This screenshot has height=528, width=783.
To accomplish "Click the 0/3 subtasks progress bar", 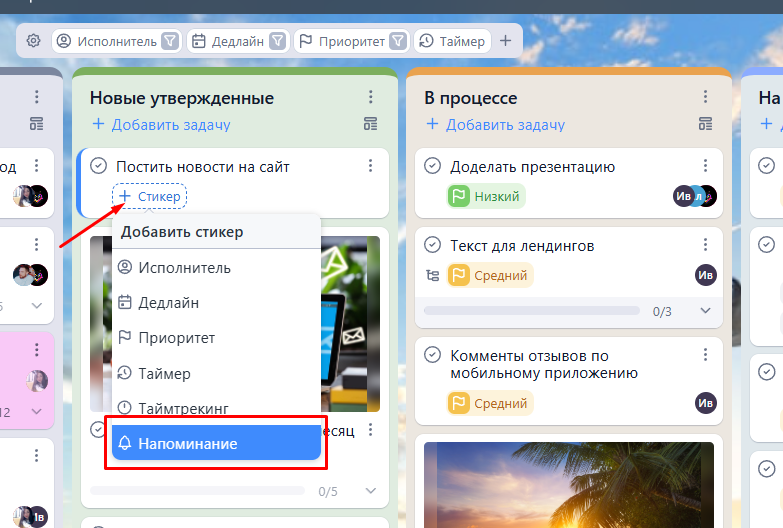I will (x=532, y=311).
